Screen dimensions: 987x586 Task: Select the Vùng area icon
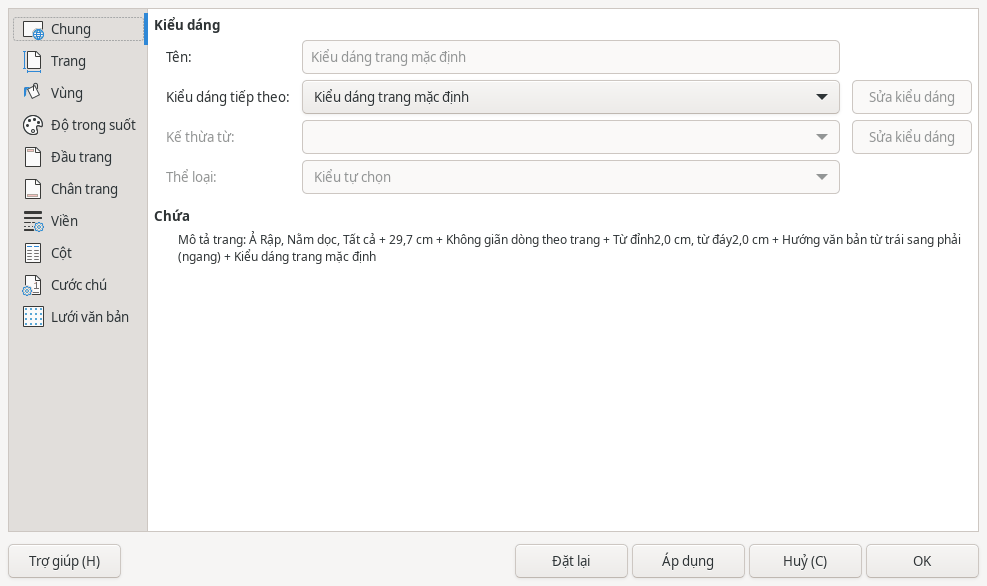pyautogui.click(x=33, y=93)
